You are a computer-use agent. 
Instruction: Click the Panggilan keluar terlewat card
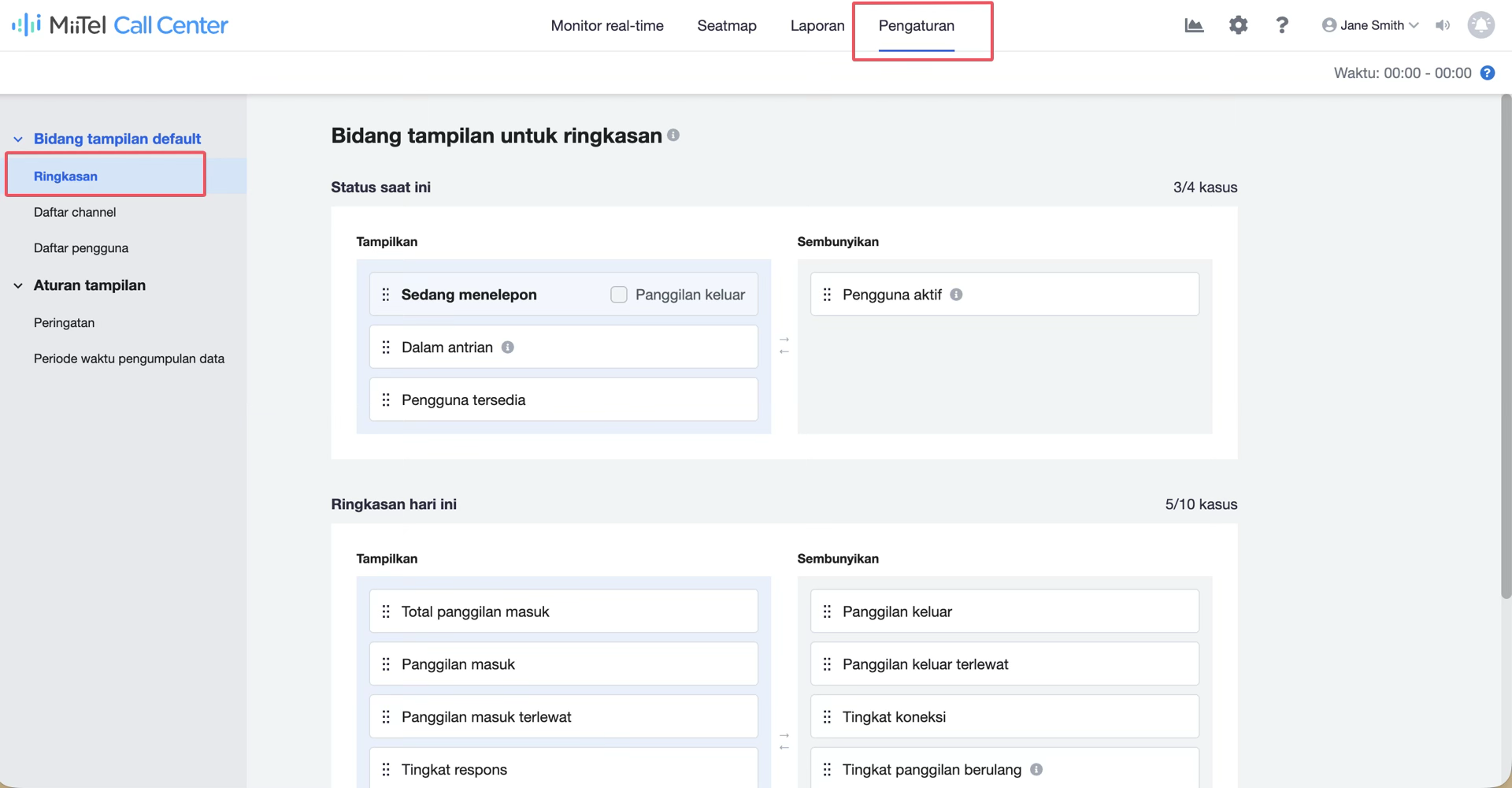(x=1005, y=663)
